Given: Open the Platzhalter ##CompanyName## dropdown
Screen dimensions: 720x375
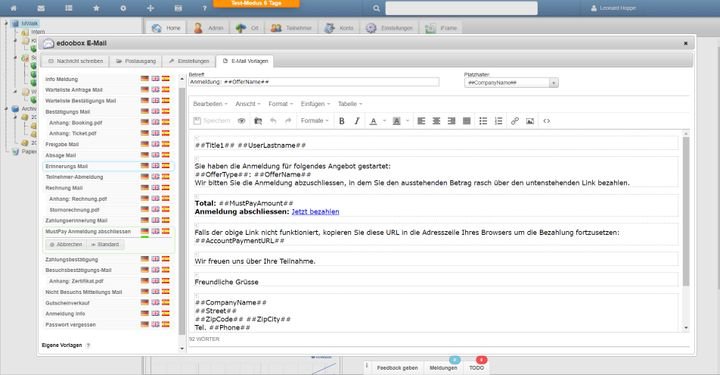Looking at the screenshot, I should click(511, 83).
